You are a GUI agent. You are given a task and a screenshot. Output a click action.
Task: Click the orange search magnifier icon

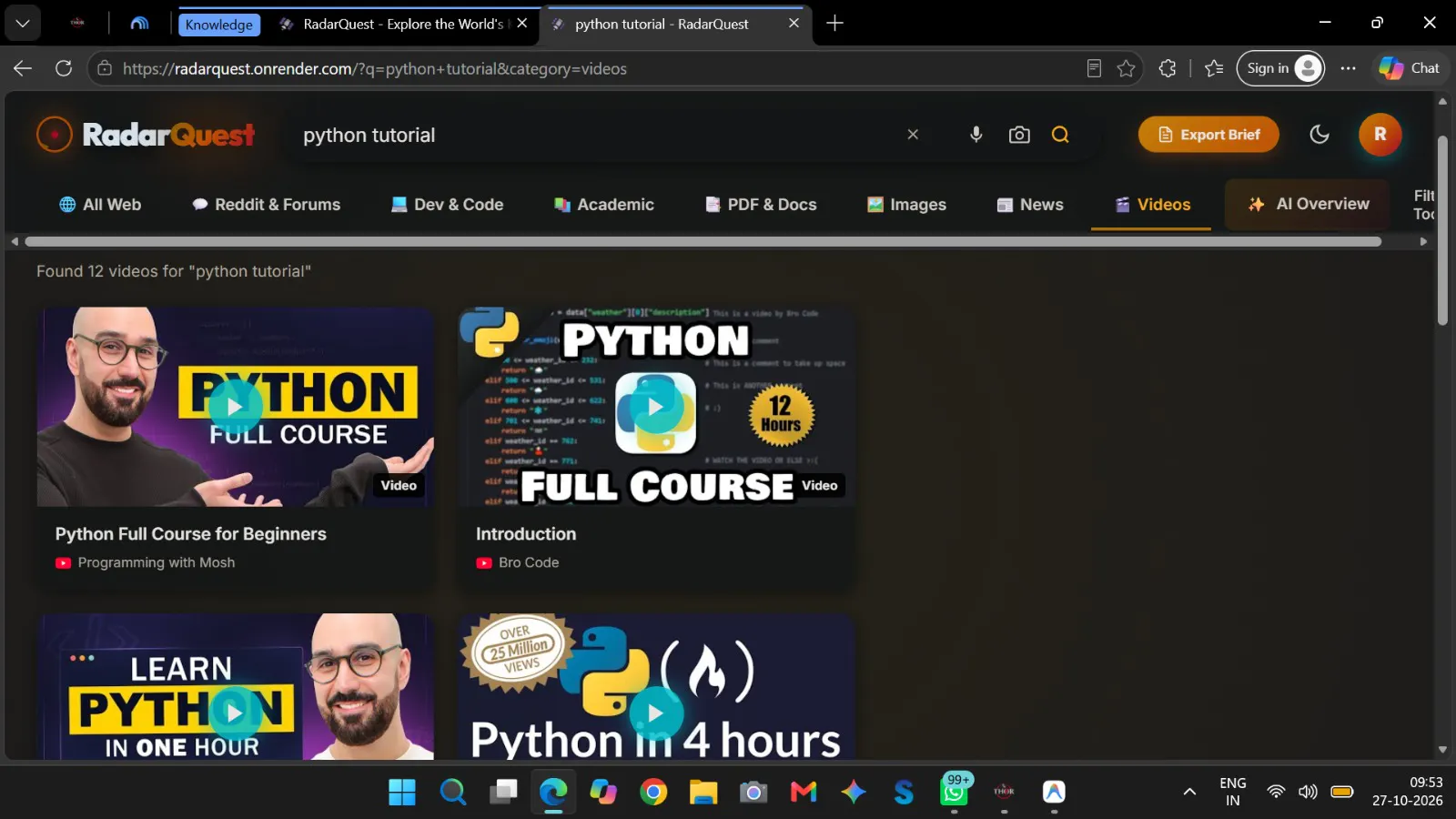[1060, 135]
